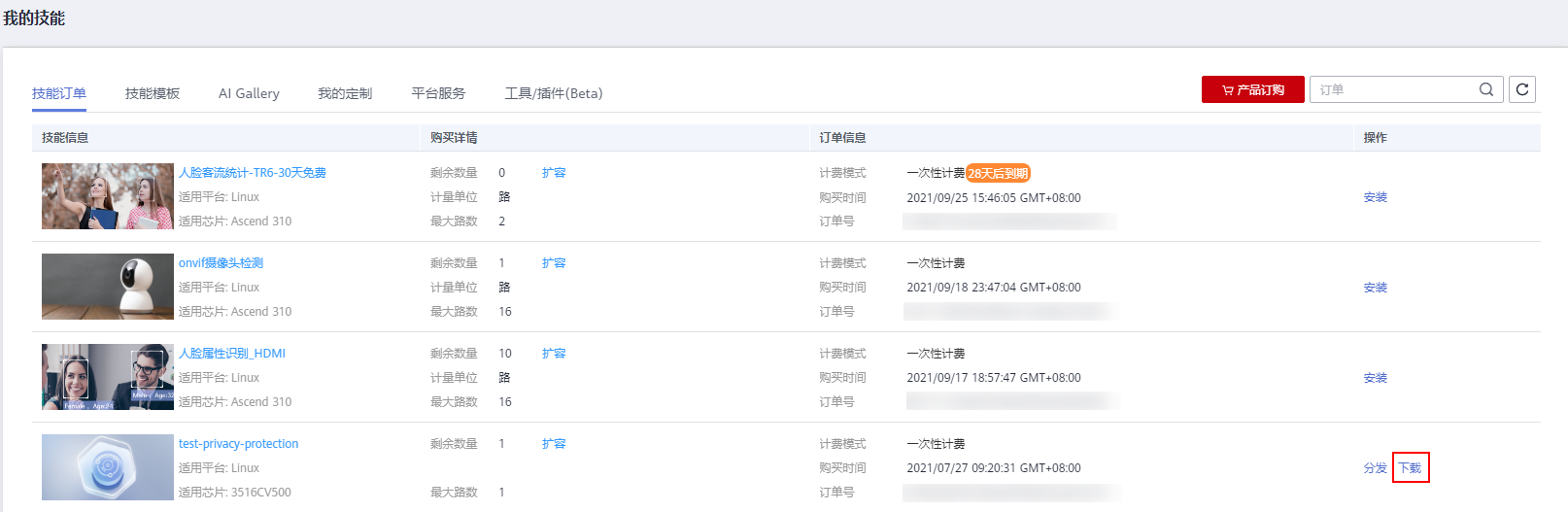
Task: Open the 工具/插件(Beta) tab
Action: point(554,93)
